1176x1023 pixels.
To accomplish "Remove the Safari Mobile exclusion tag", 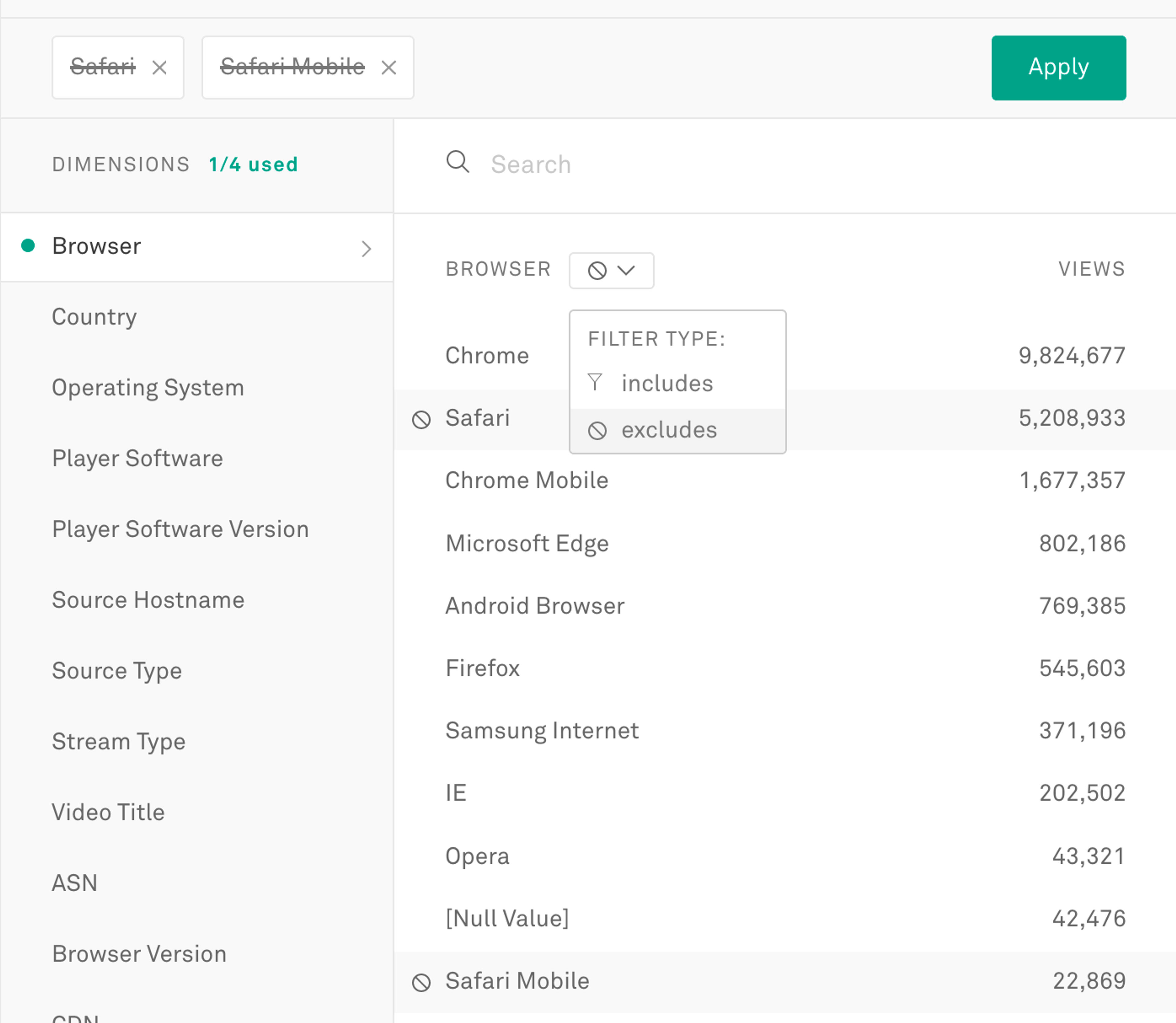I will [390, 67].
